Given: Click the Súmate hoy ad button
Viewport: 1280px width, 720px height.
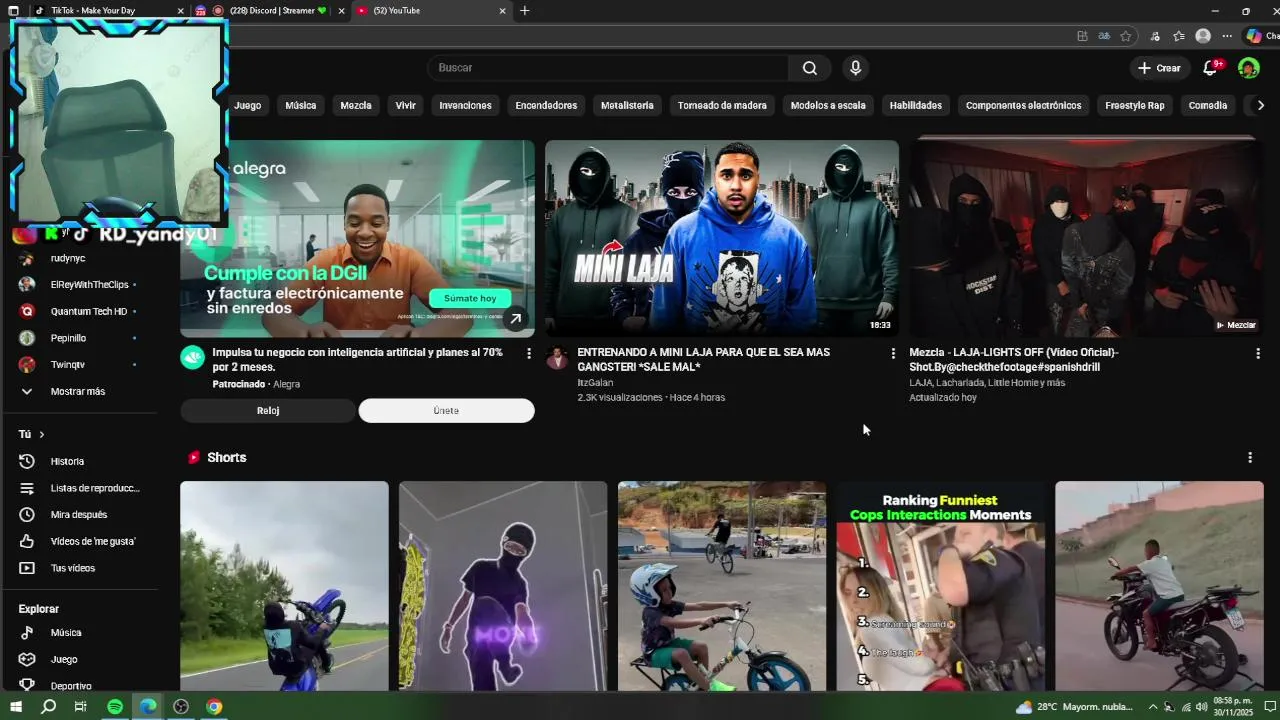Looking at the screenshot, I should point(470,298).
